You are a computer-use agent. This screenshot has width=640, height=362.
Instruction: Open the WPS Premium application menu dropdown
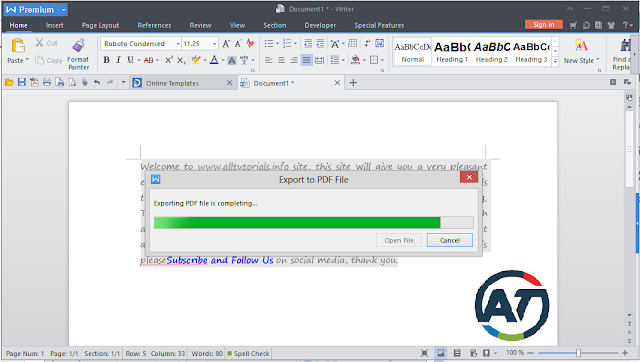click(63, 9)
